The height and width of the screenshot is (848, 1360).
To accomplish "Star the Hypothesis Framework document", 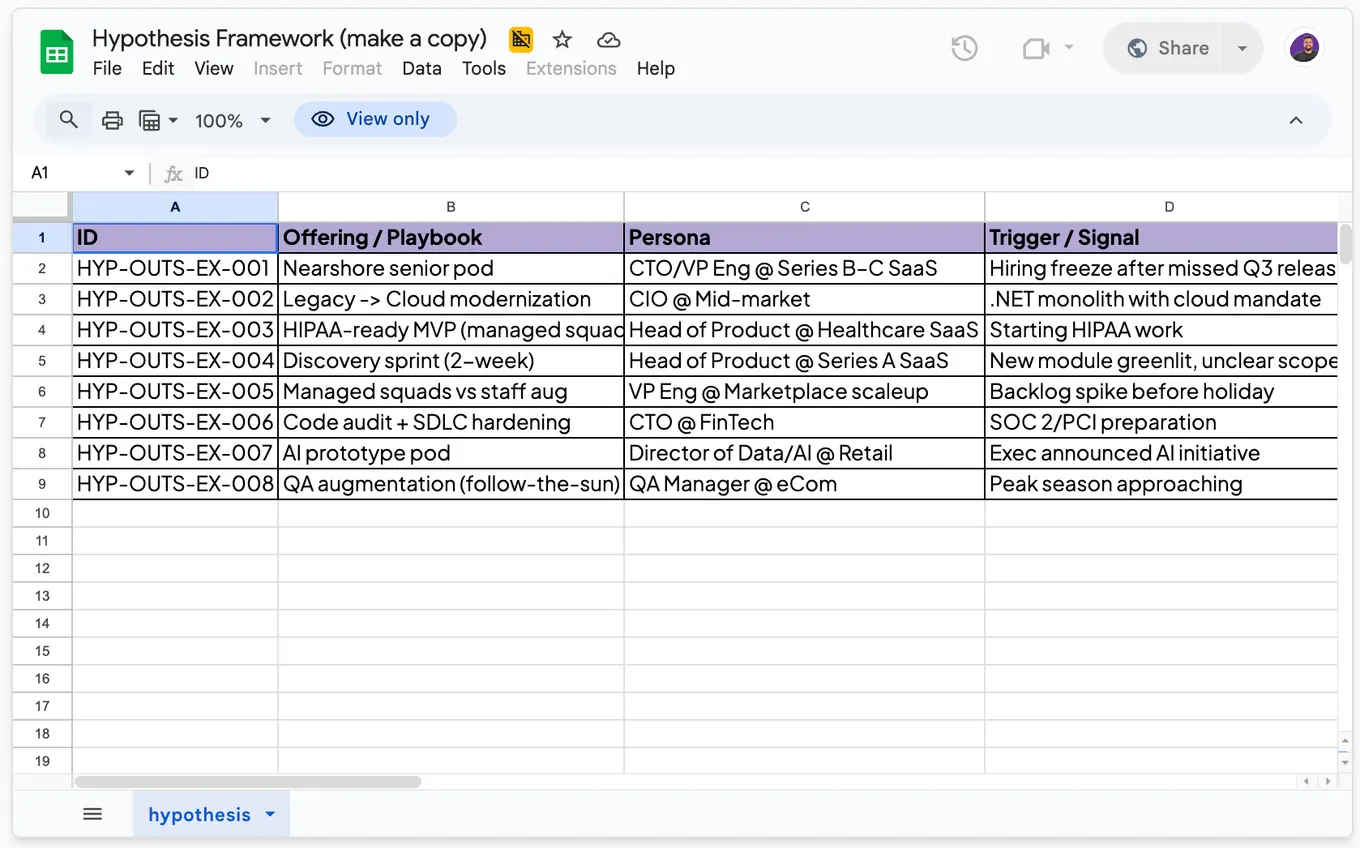I will 563,40.
